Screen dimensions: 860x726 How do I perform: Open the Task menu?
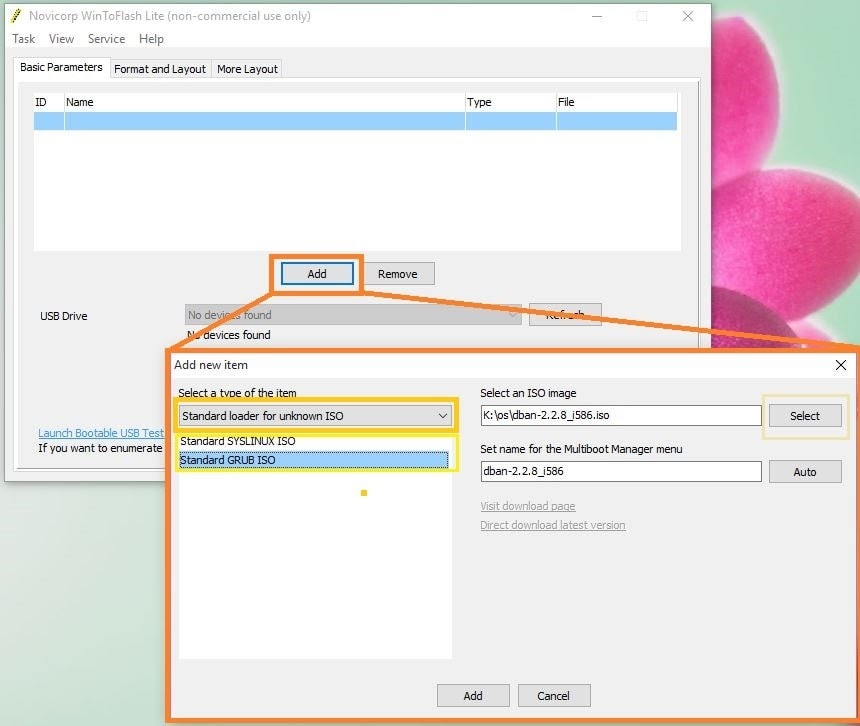tap(23, 38)
